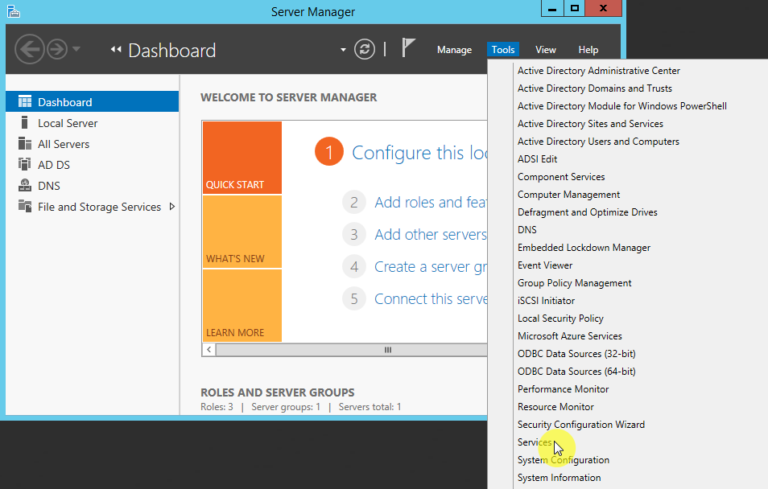
Task: Click Configure this local server link
Action: [419, 152]
